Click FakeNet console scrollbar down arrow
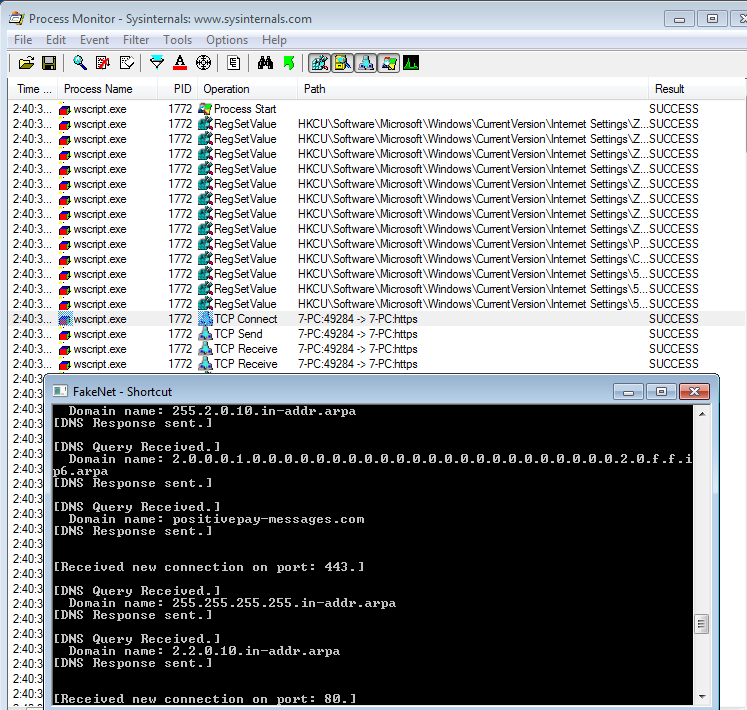 pos(703,697)
